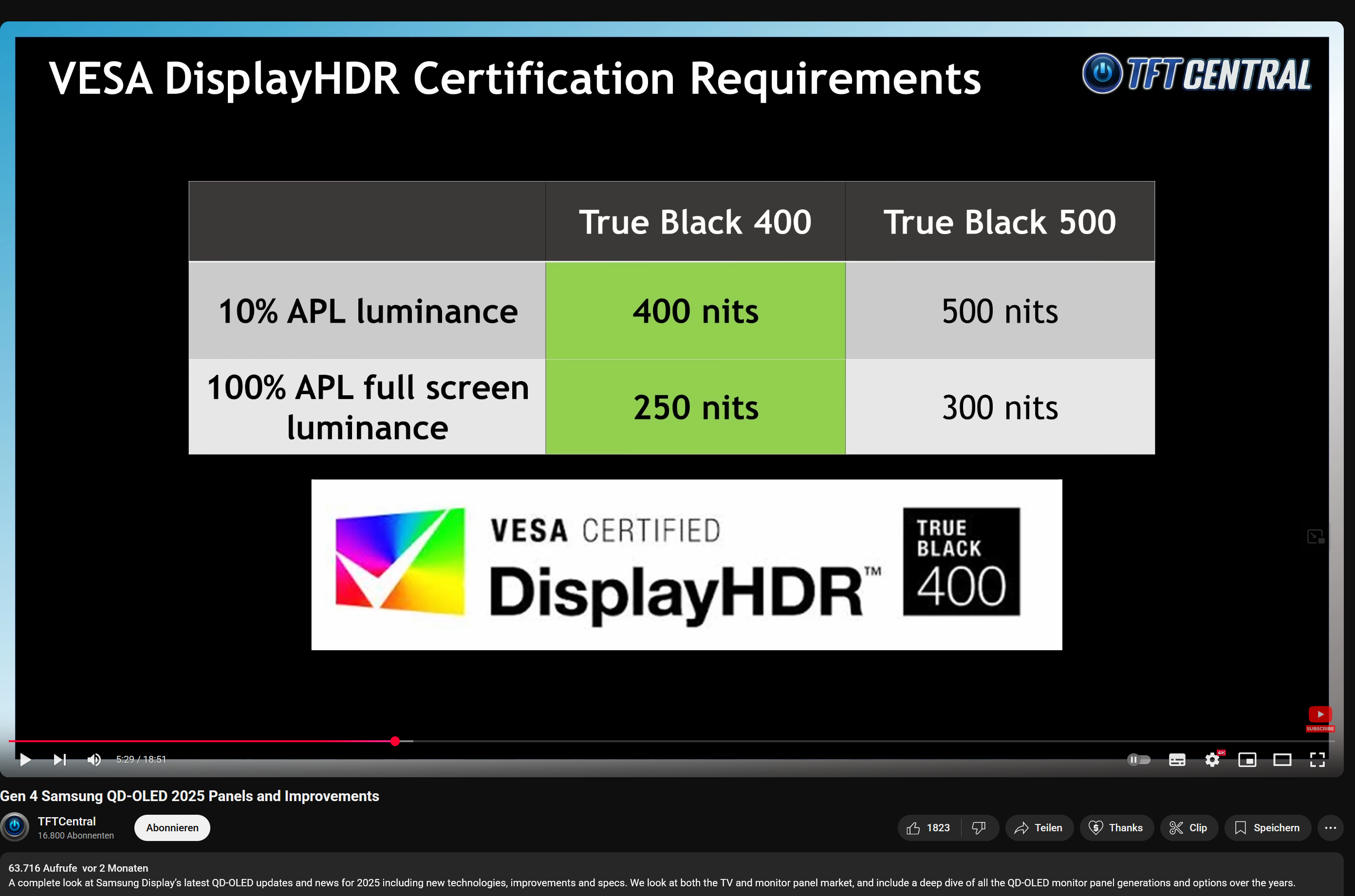Click the red progress bar scrubber
Viewport: 1355px width, 896px height.
(x=395, y=741)
